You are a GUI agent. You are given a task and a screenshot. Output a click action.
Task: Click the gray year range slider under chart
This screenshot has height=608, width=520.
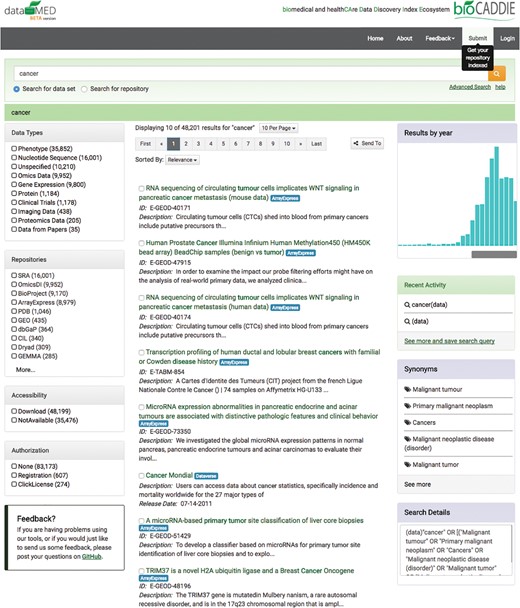tap(494, 254)
